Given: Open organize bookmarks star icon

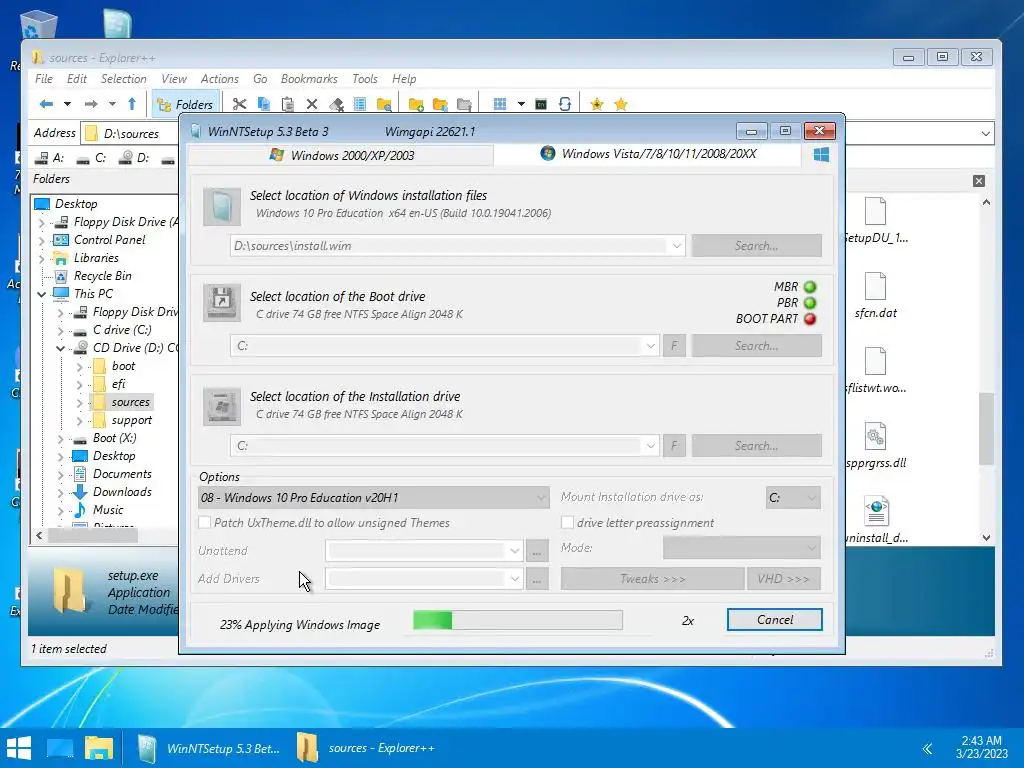Looking at the screenshot, I should point(620,104).
